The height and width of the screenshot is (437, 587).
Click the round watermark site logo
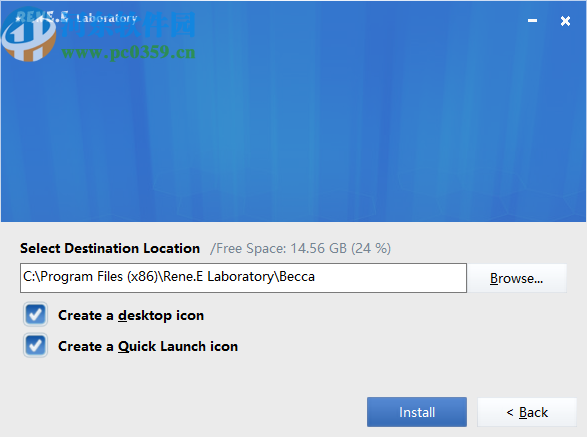(x=28, y=36)
